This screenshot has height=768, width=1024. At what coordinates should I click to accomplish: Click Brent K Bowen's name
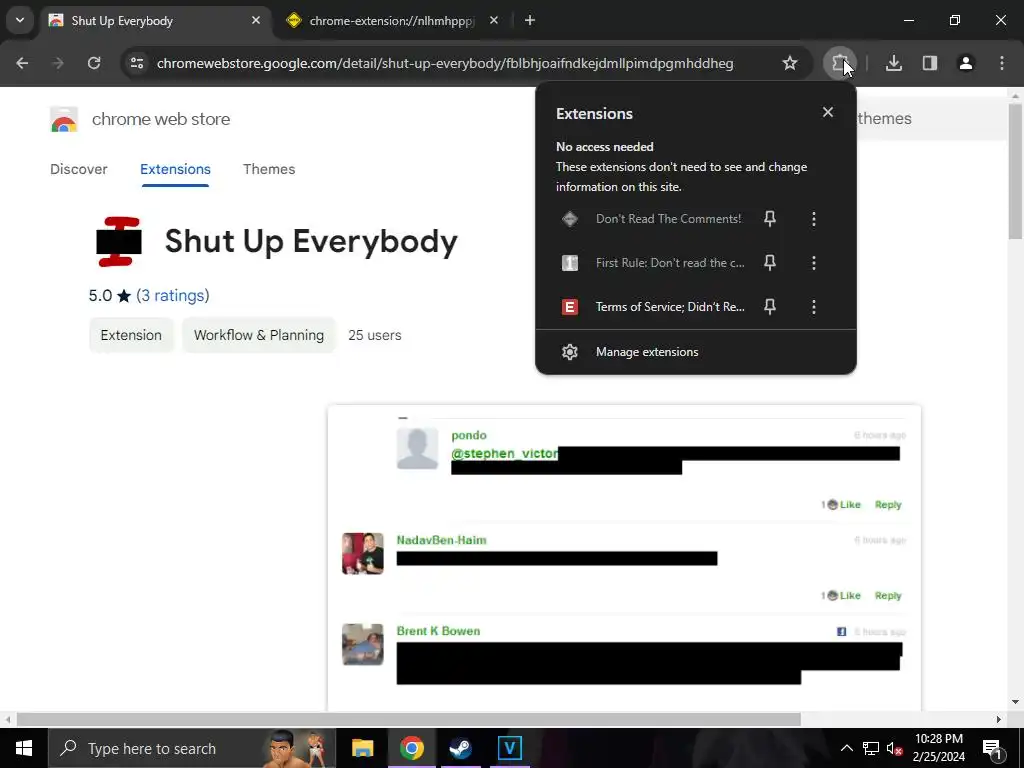(438, 631)
